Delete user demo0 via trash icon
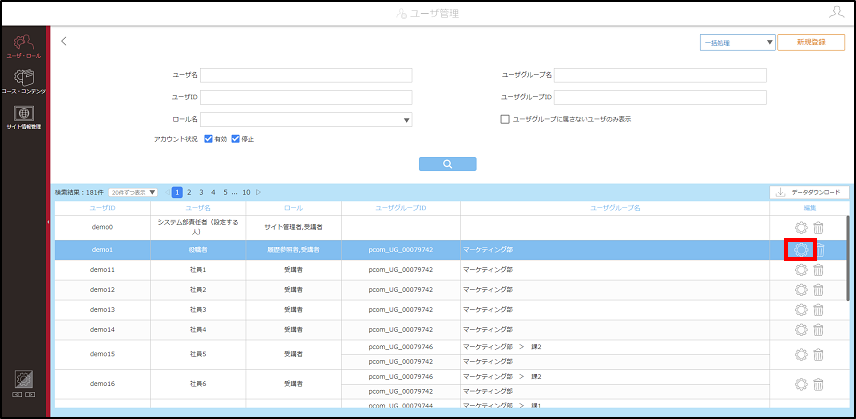The image size is (856, 419). pyautogui.click(x=818, y=228)
